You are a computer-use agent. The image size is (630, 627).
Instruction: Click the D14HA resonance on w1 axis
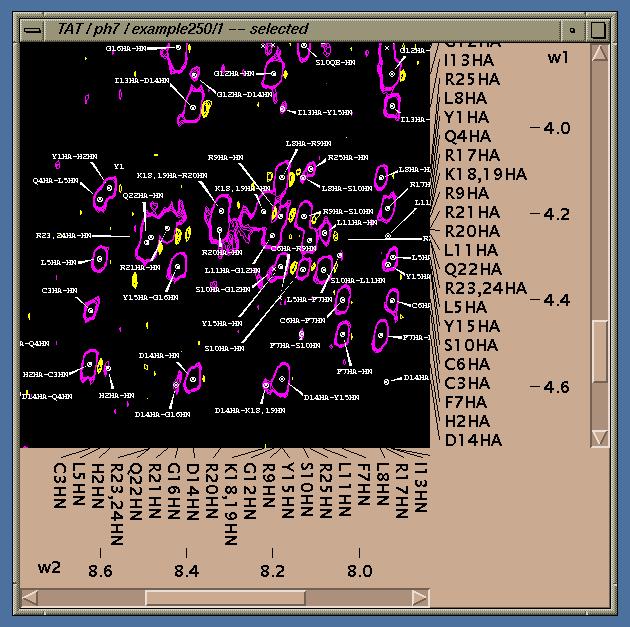[x=473, y=440]
